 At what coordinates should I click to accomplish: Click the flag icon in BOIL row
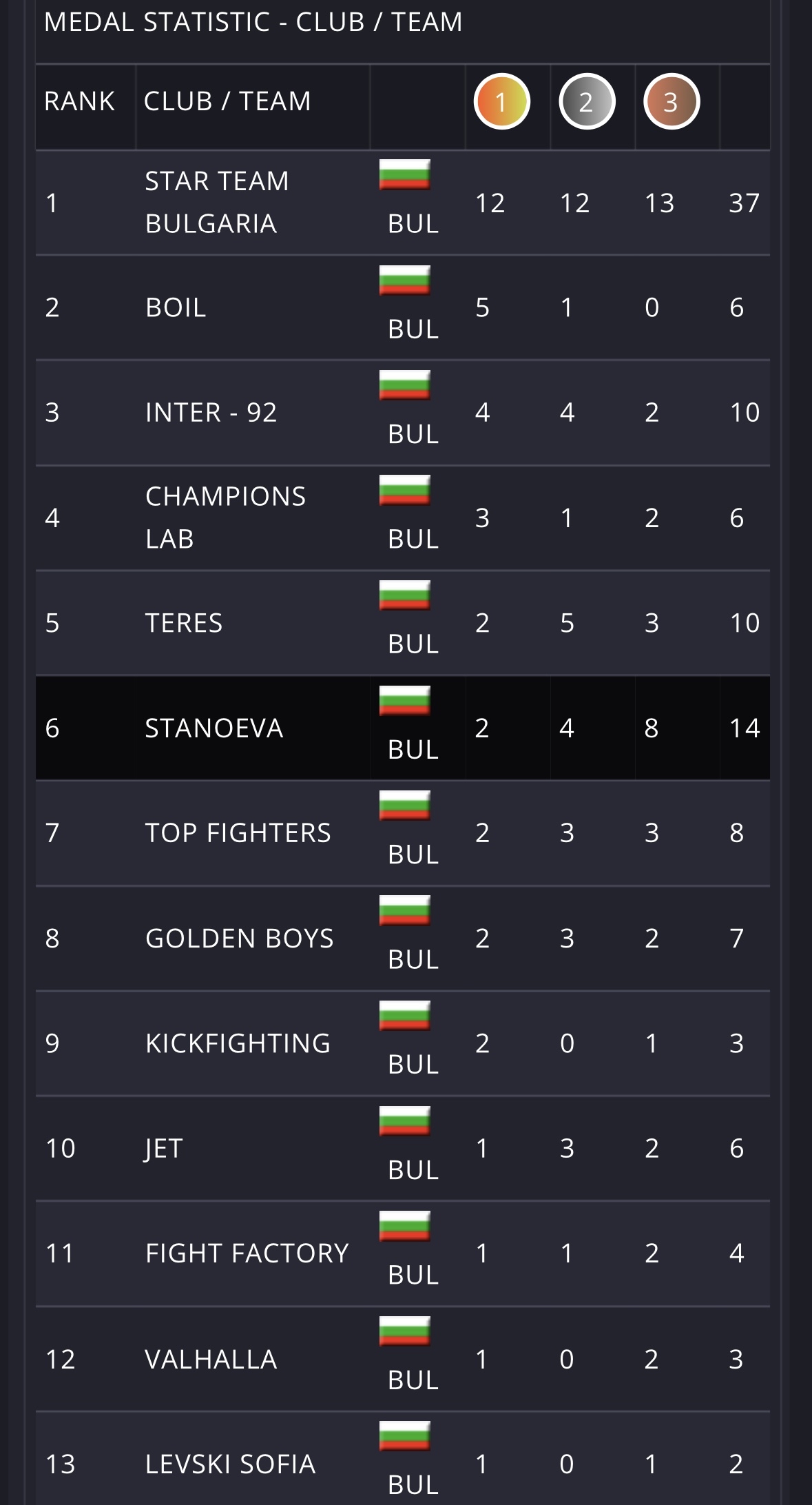point(404,280)
